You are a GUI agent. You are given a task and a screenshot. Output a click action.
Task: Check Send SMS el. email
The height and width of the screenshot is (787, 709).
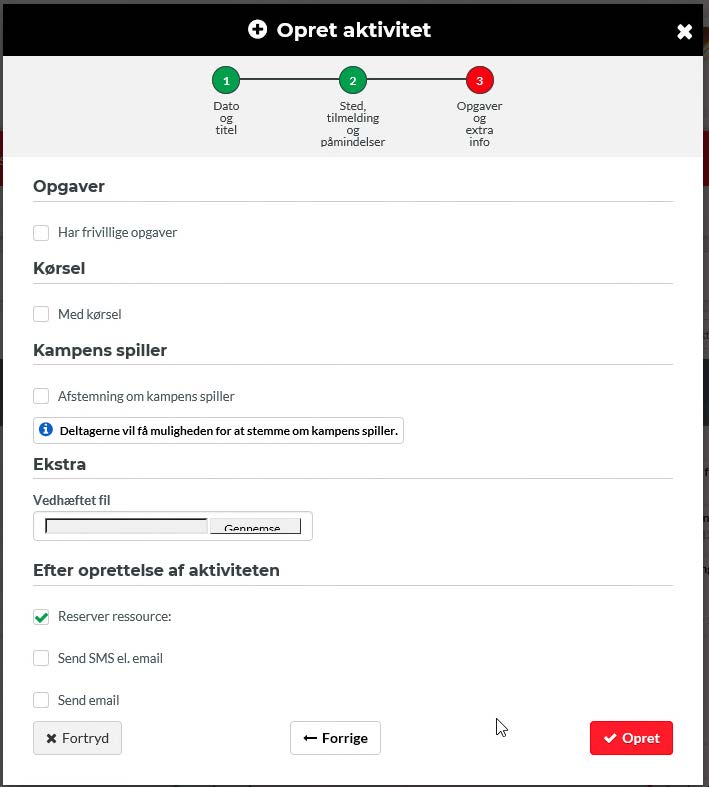coord(41,658)
